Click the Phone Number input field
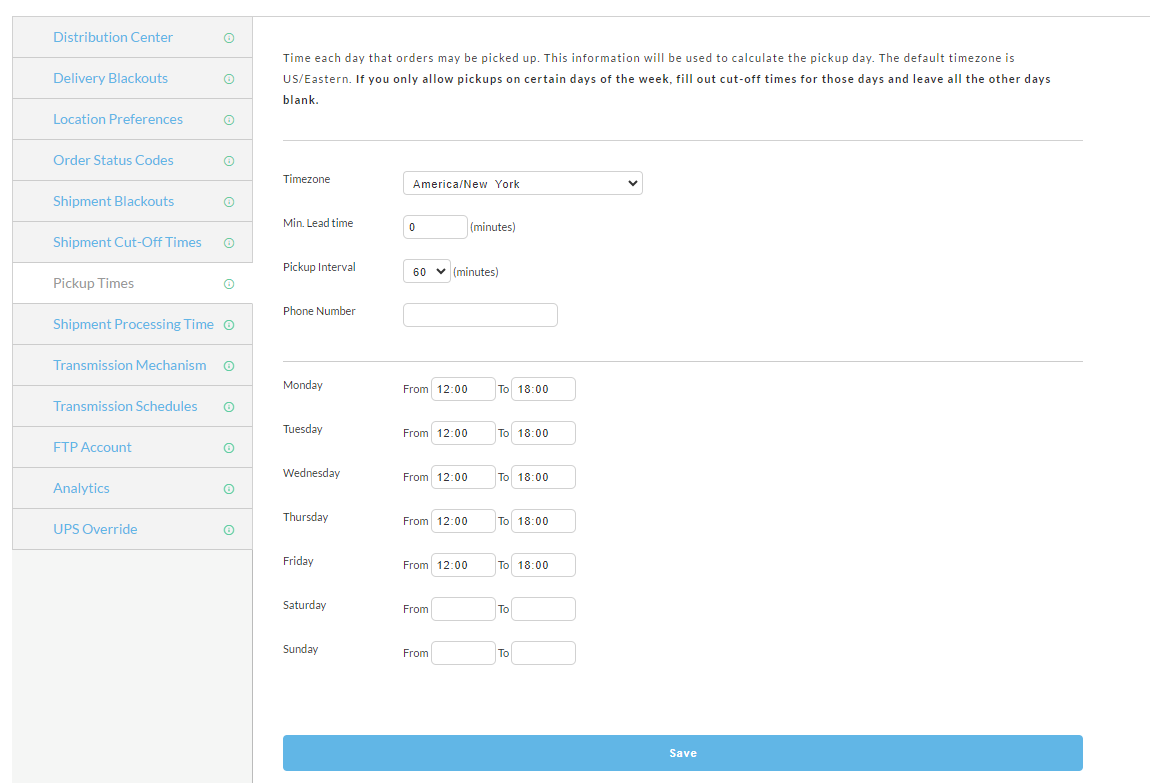This screenshot has width=1156, height=783. pos(480,315)
